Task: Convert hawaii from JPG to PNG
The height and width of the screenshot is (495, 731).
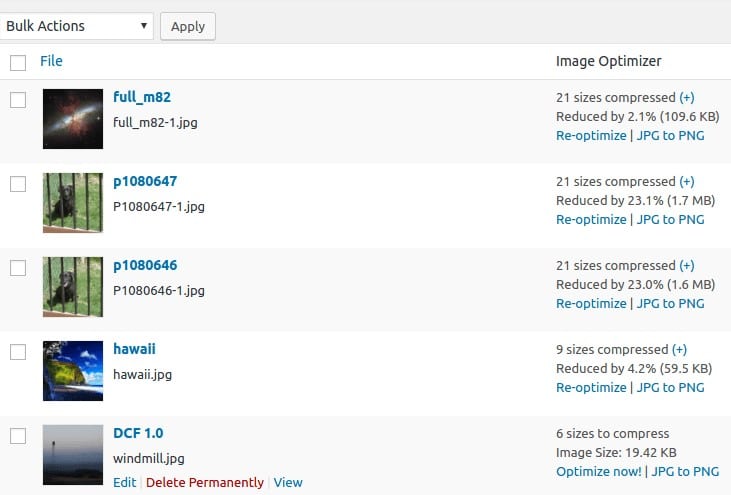Action: (x=677, y=388)
